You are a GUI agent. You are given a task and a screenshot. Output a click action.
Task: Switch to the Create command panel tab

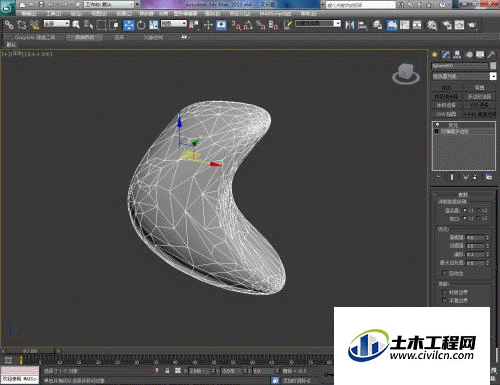[x=435, y=55]
